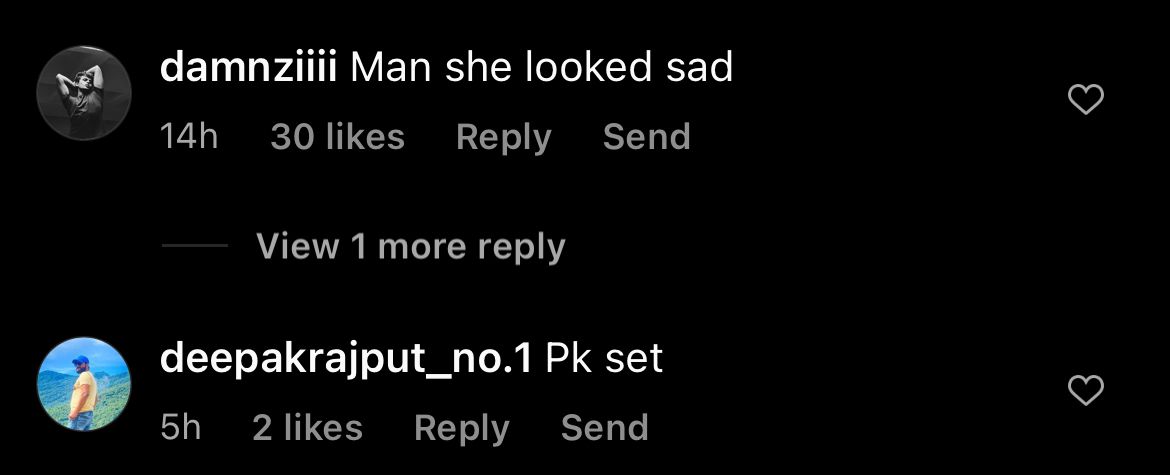Reply to deepakrajput_no.1's comment

pos(462,429)
